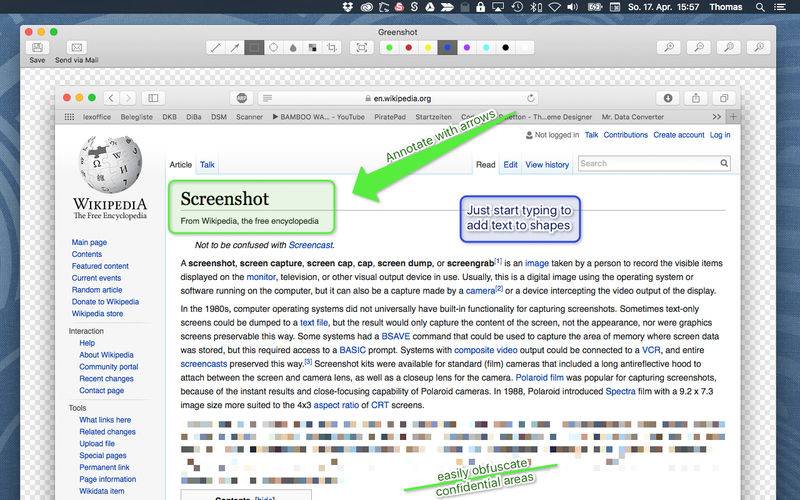Screen dimensions: 800x500
Task: Pick the white color swatch
Action: pyautogui.click(x=524, y=47)
